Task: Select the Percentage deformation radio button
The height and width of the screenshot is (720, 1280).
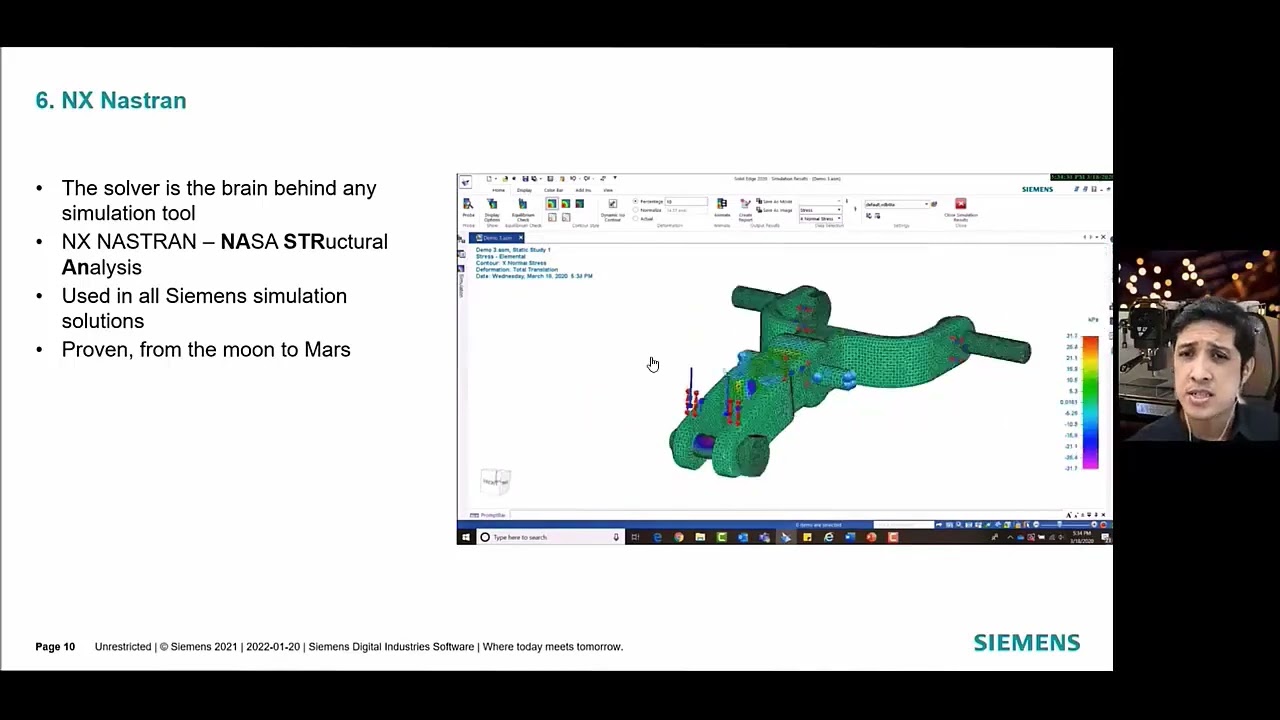Action: (x=635, y=201)
